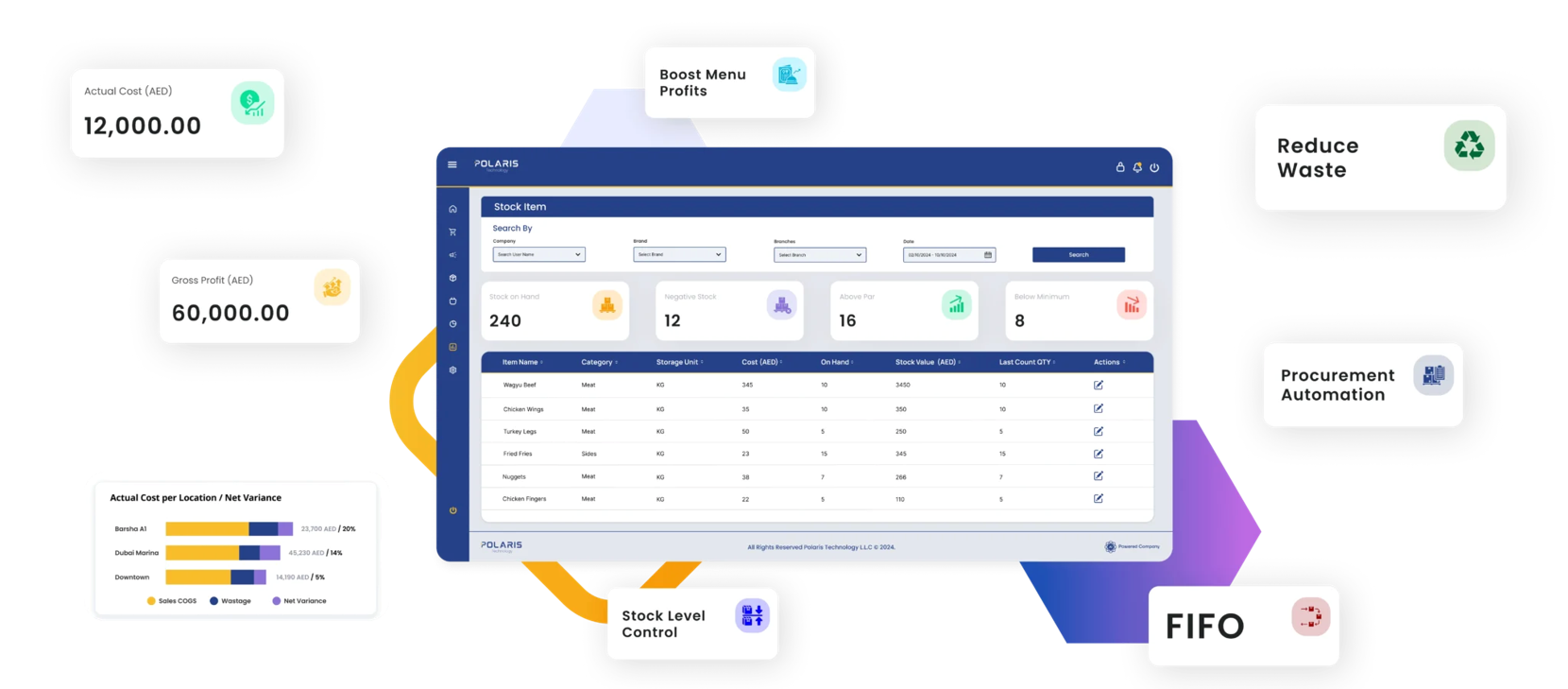Click the Wastage legend color dot
Image resolution: width=1568 pixels, height=689 pixels.
point(214,601)
